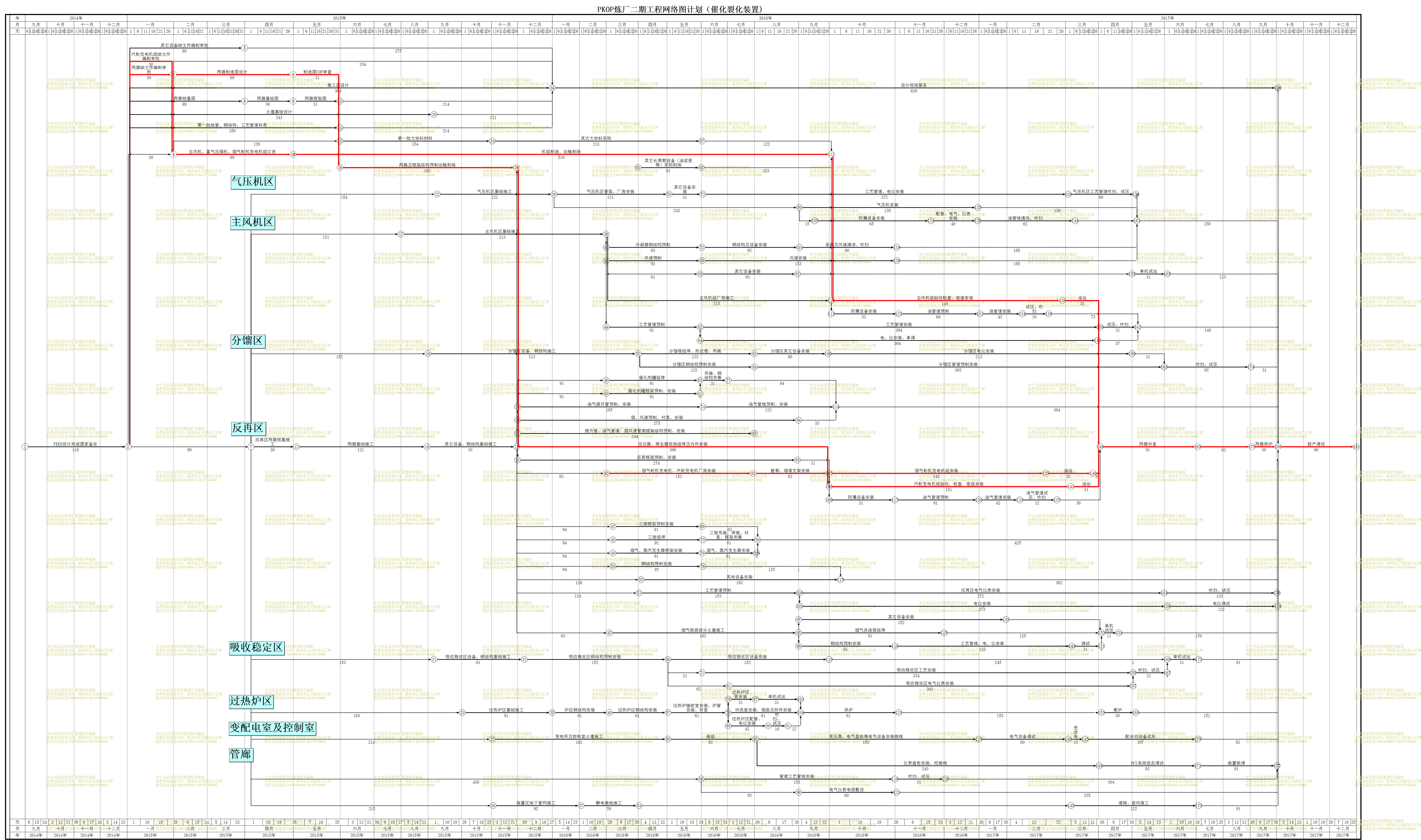Click the 2016年 year header at the top
This screenshot has width=1421, height=840.
pyautogui.click(x=765, y=18)
